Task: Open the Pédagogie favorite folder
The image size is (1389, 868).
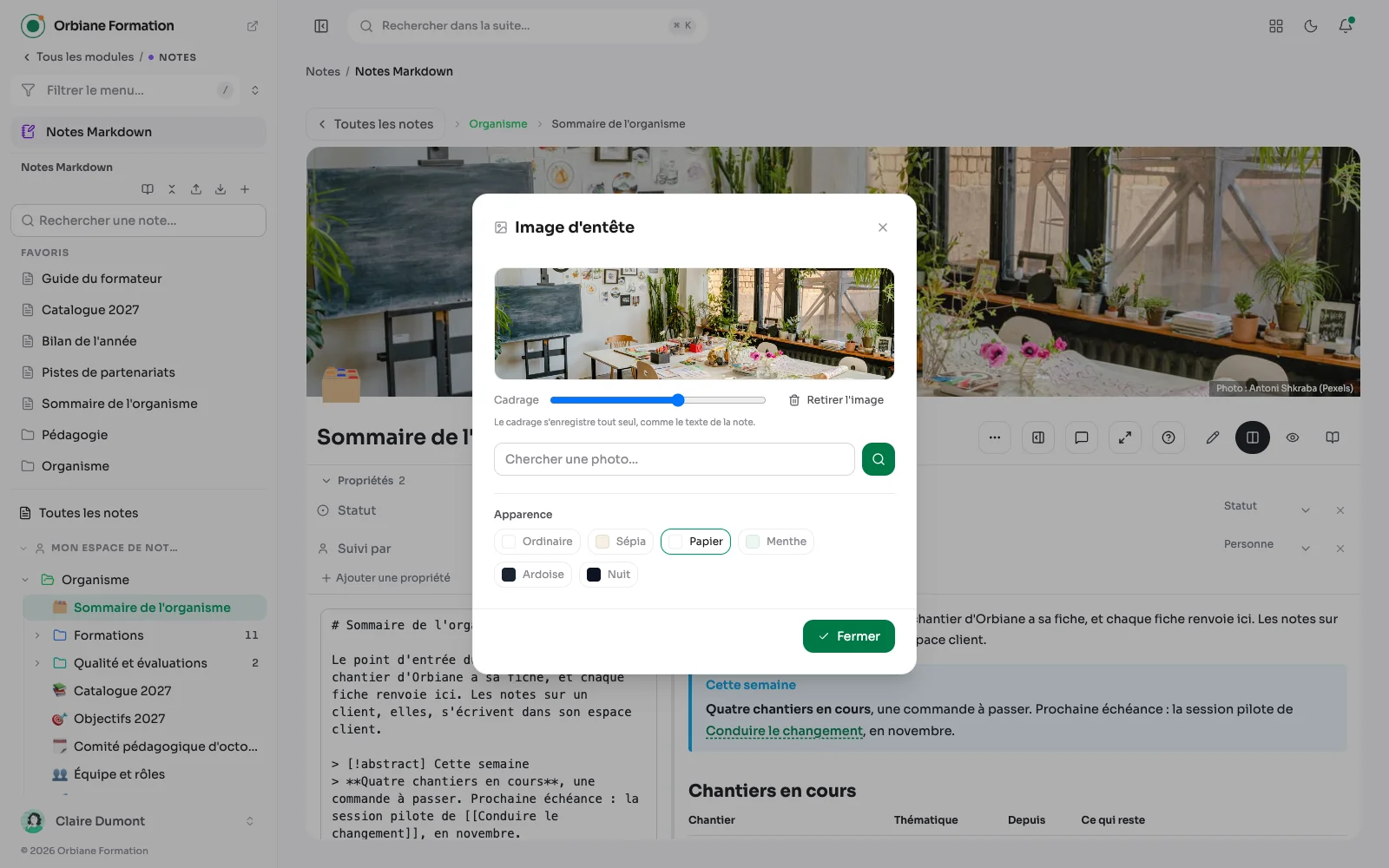Action: (x=139, y=435)
